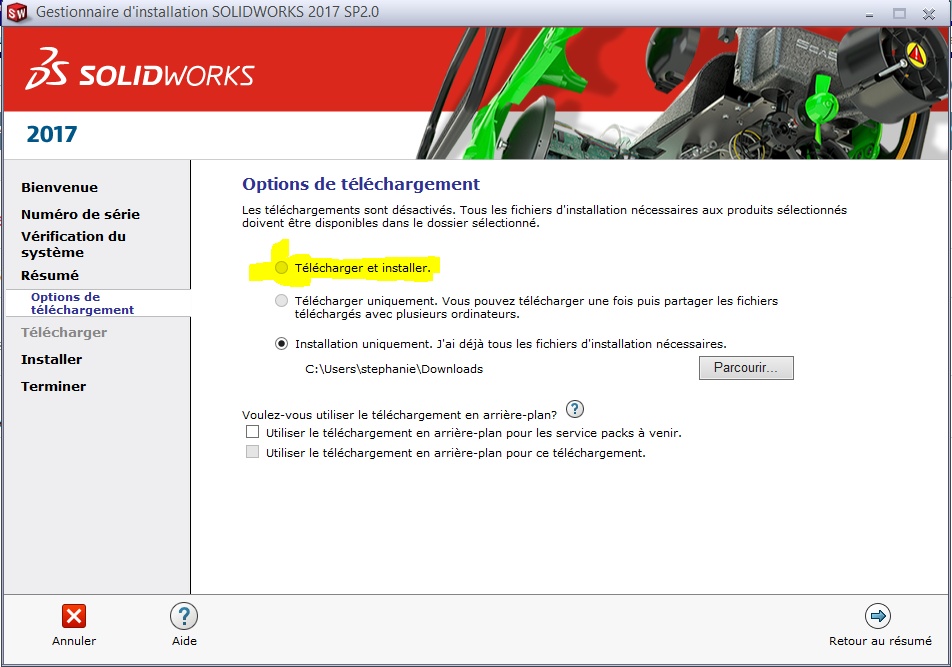Select the Installation uniquement radio button

281,344
